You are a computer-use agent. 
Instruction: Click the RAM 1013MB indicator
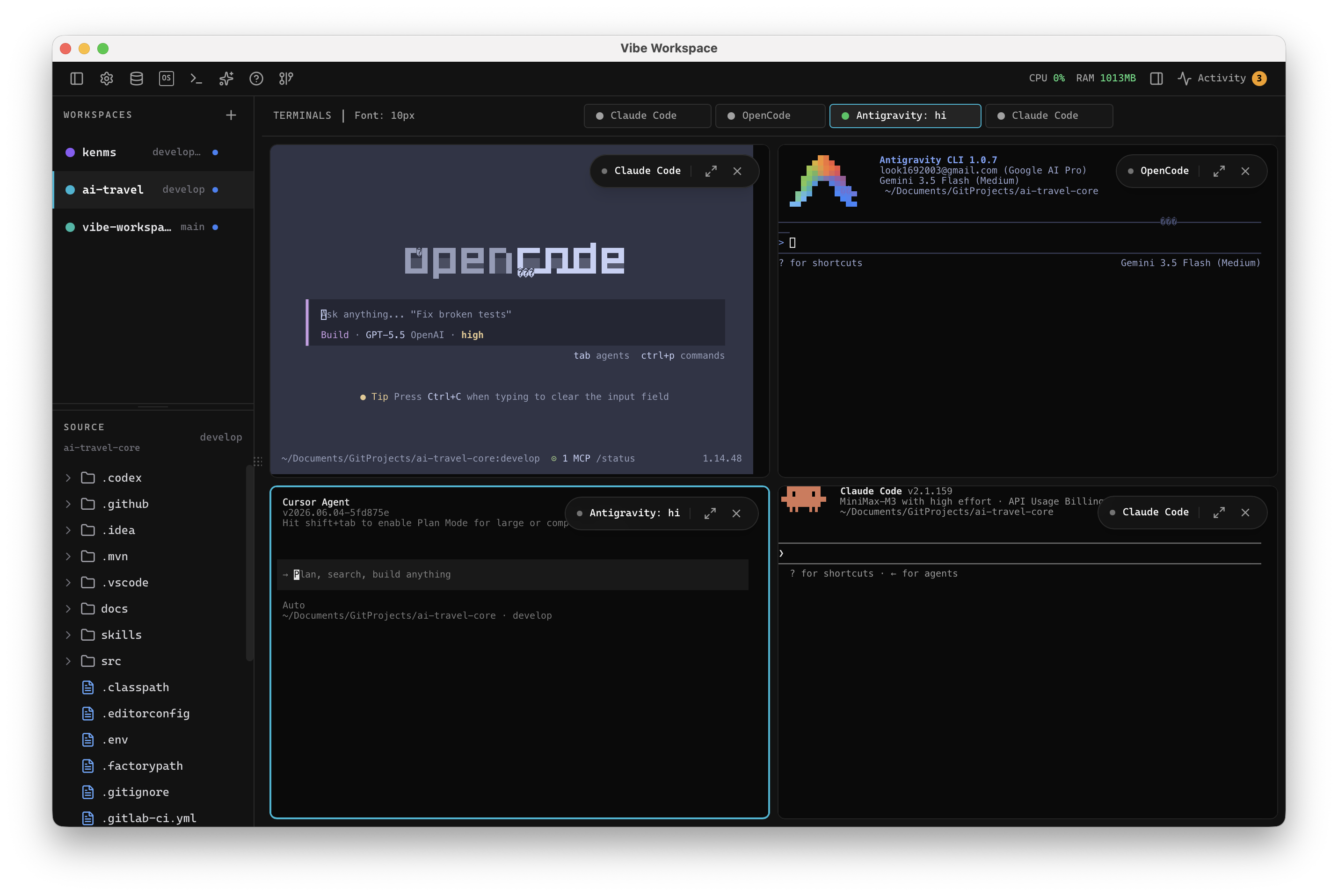(x=1105, y=78)
